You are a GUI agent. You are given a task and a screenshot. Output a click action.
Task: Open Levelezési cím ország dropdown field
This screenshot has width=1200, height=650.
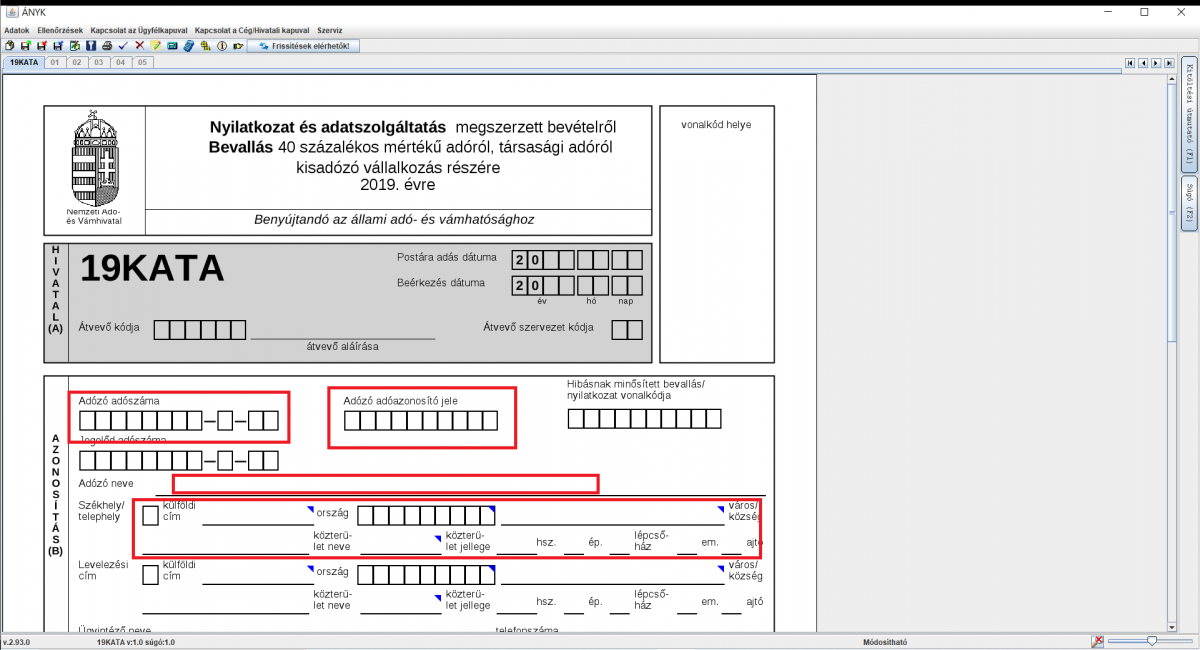pyautogui.click(x=258, y=575)
